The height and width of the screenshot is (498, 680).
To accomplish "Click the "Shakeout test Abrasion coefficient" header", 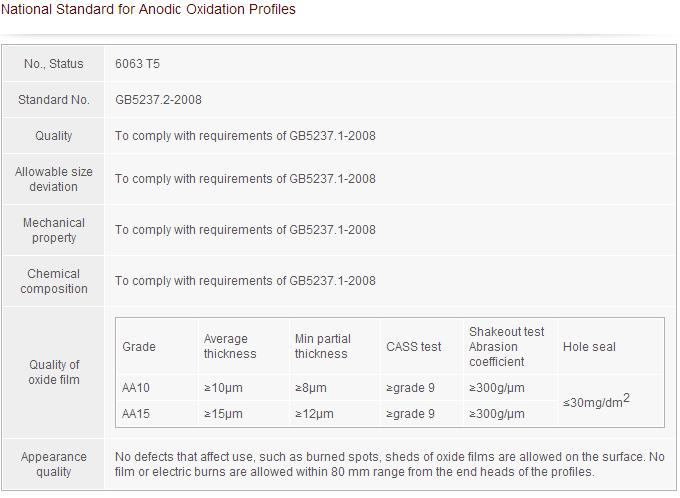I will (506, 346).
